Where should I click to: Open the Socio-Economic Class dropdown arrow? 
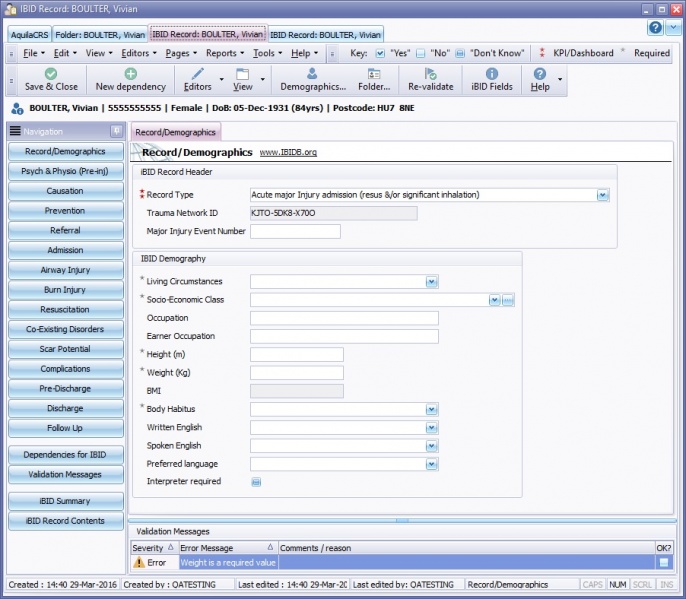pyautogui.click(x=494, y=300)
